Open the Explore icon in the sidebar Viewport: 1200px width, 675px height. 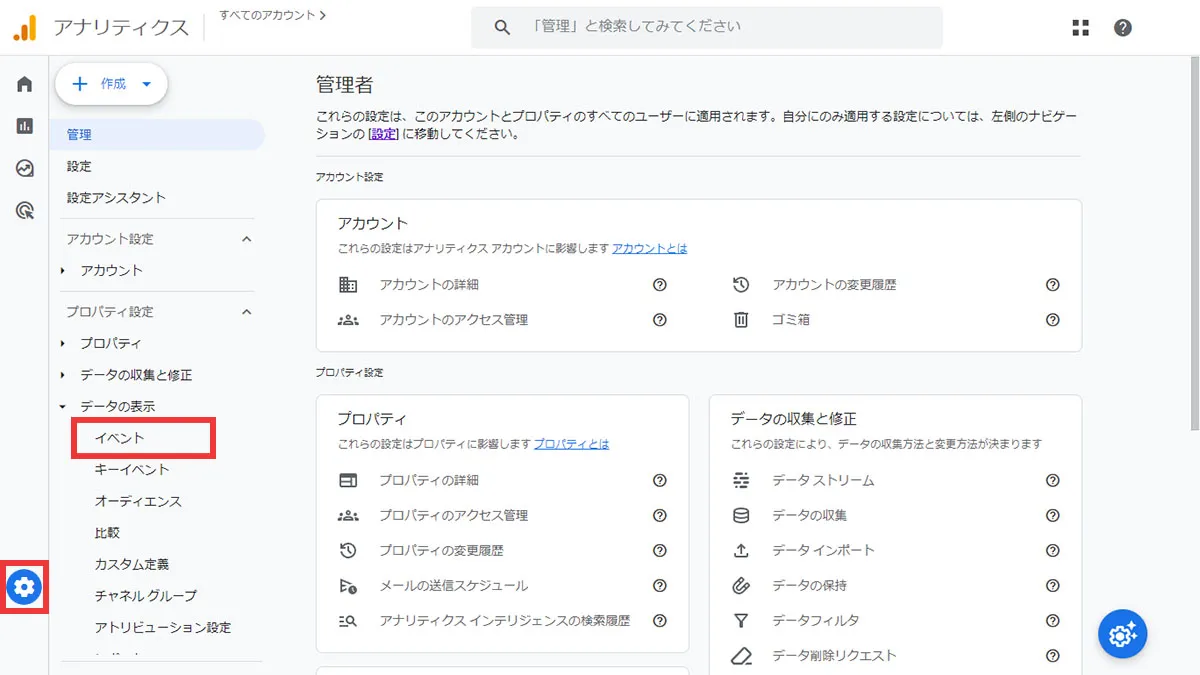coord(23,169)
